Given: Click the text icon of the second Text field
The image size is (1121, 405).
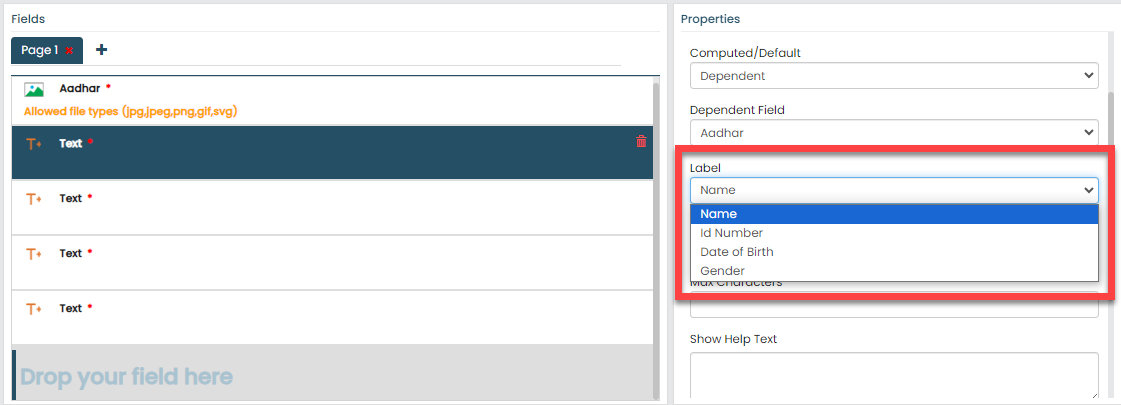Looking at the screenshot, I should (33, 199).
